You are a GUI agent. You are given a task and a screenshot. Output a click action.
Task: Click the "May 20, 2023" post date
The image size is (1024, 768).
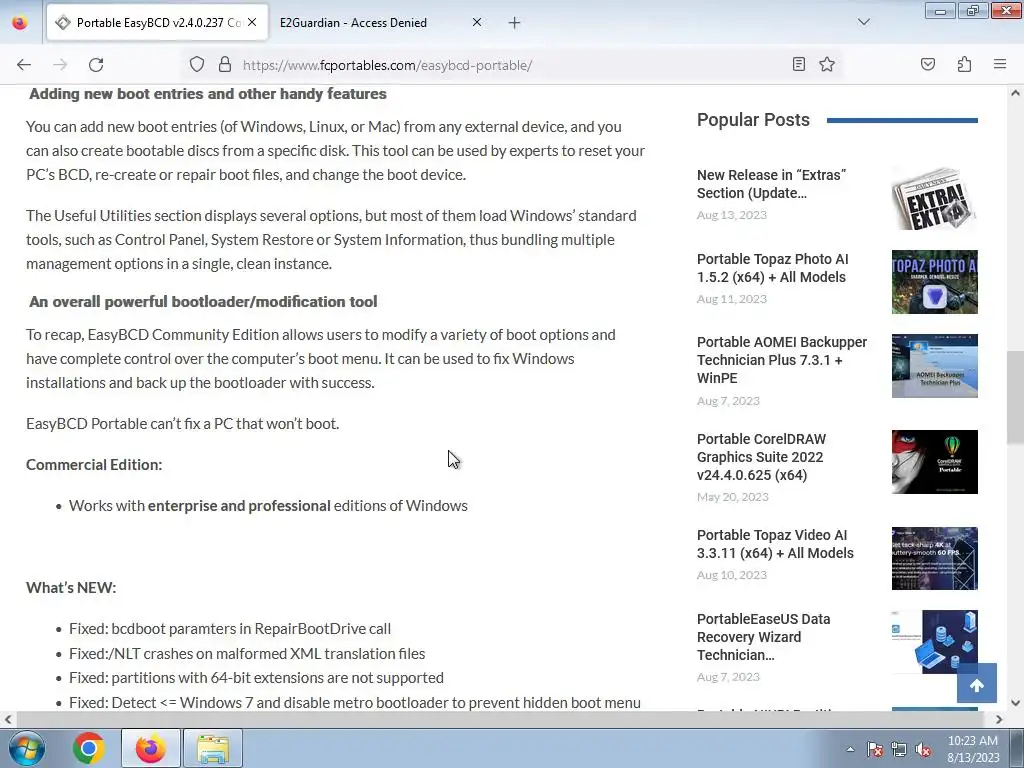tap(733, 497)
